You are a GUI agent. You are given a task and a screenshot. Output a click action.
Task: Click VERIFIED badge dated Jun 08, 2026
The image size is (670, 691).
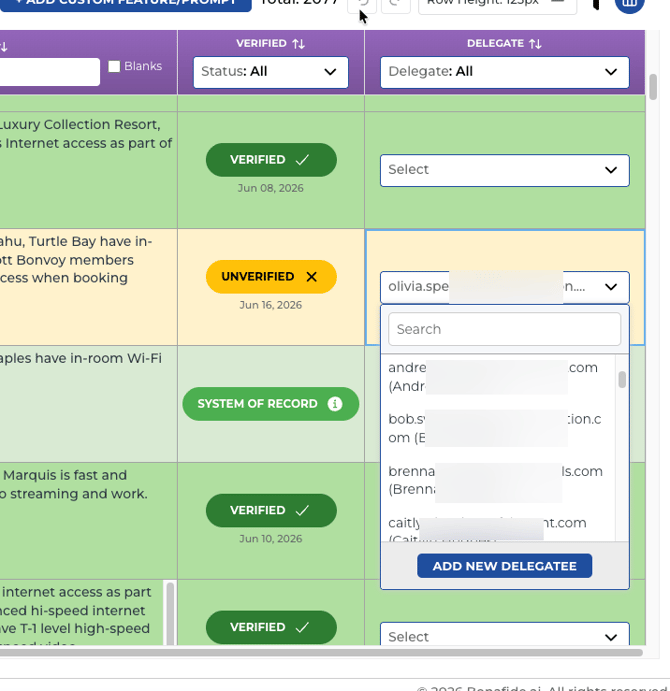[271, 160]
